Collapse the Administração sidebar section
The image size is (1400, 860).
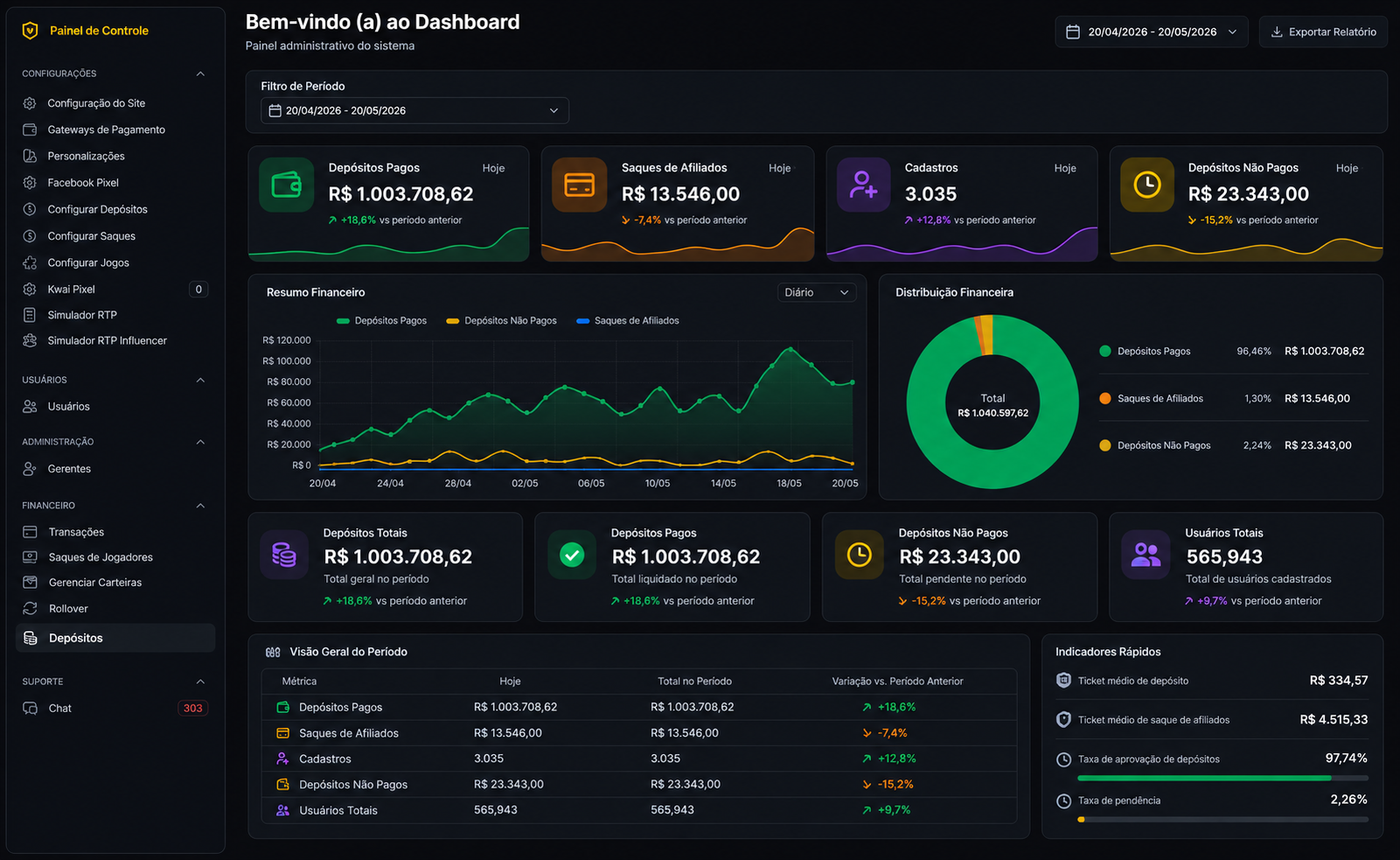coord(200,443)
